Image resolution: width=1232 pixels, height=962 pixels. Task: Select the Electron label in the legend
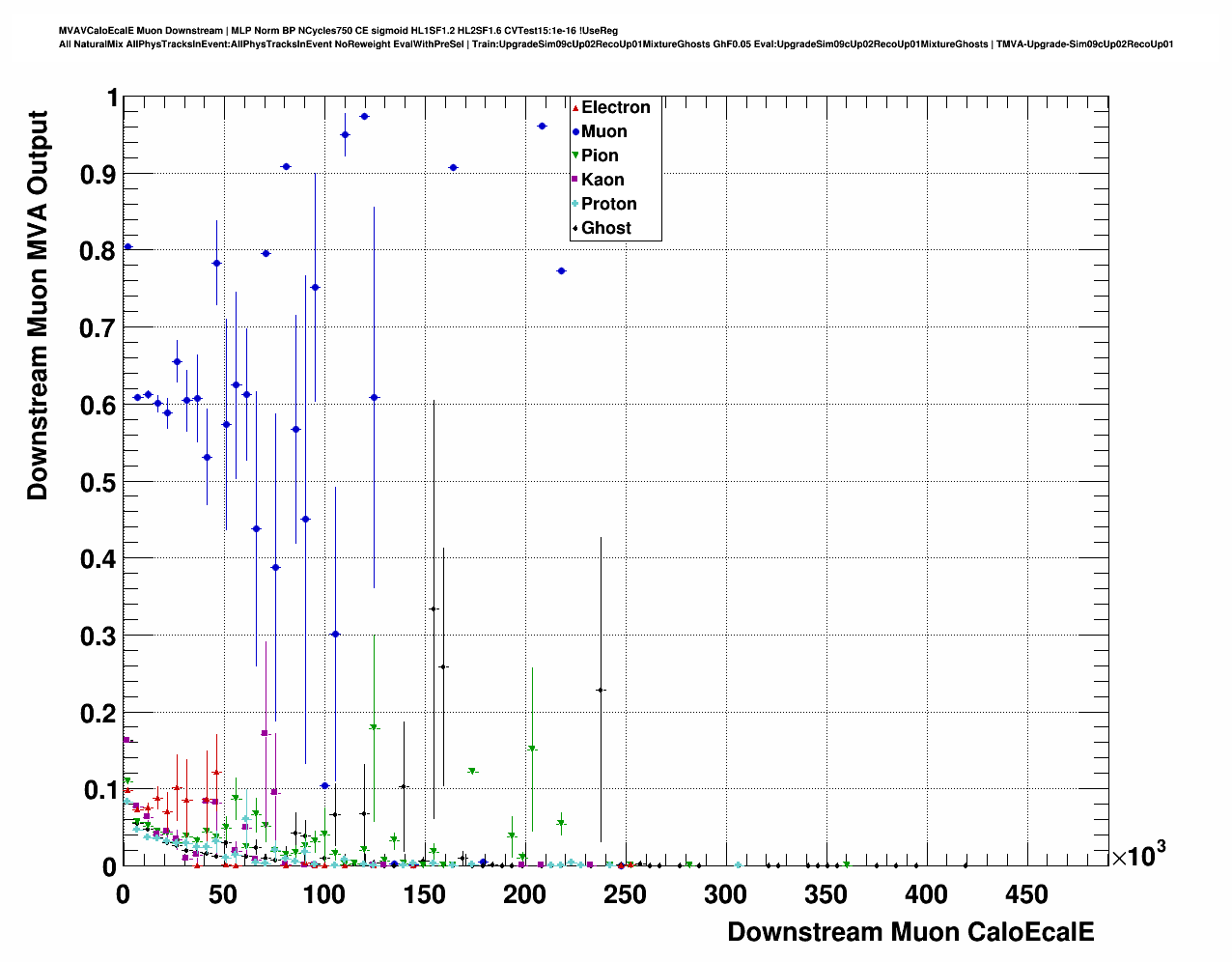pyautogui.click(x=615, y=107)
